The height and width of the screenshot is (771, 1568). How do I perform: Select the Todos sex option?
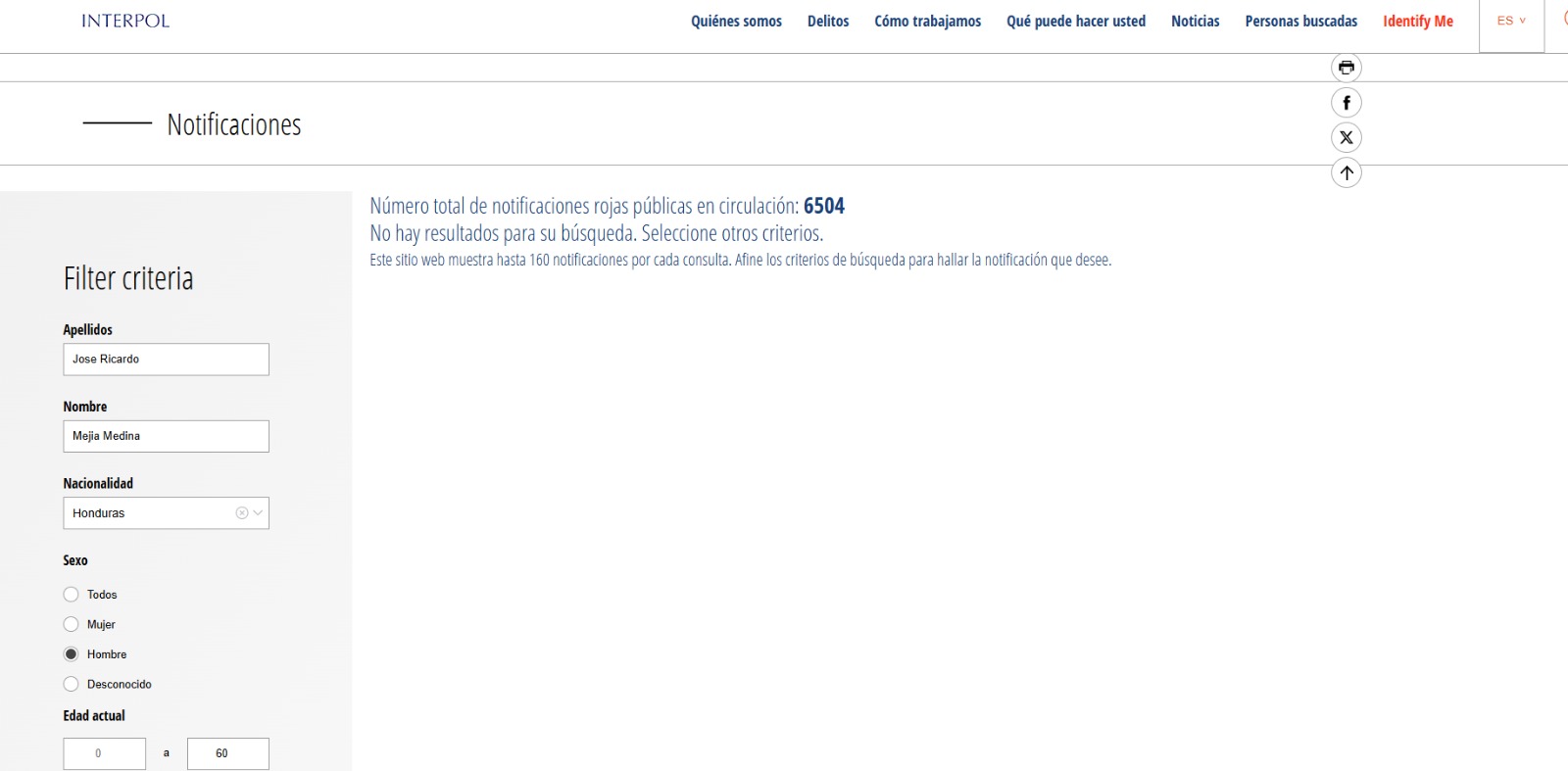pyautogui.click(x=72, y=595)
